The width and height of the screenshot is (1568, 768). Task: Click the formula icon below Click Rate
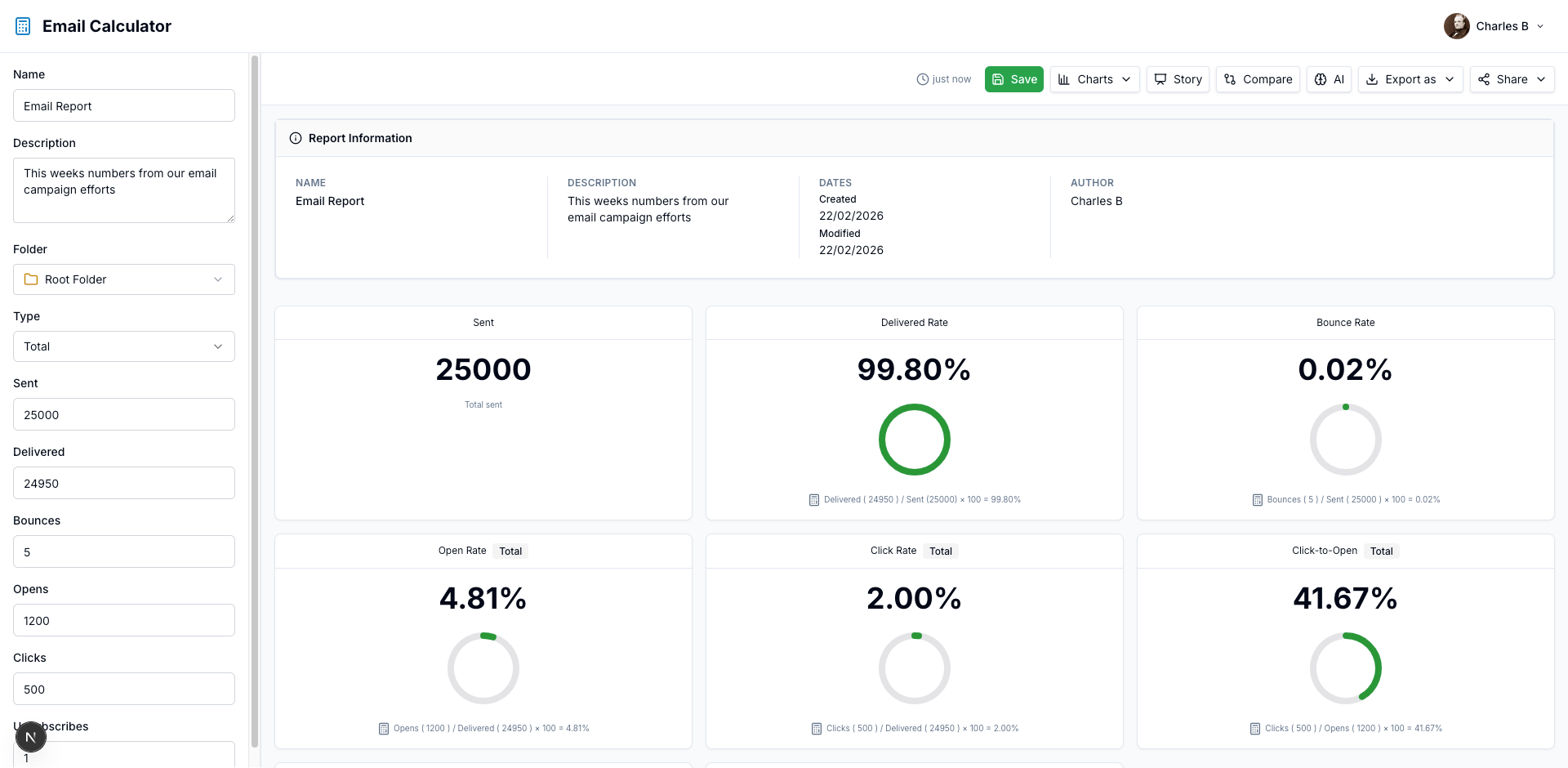click(x=816, y=728)
